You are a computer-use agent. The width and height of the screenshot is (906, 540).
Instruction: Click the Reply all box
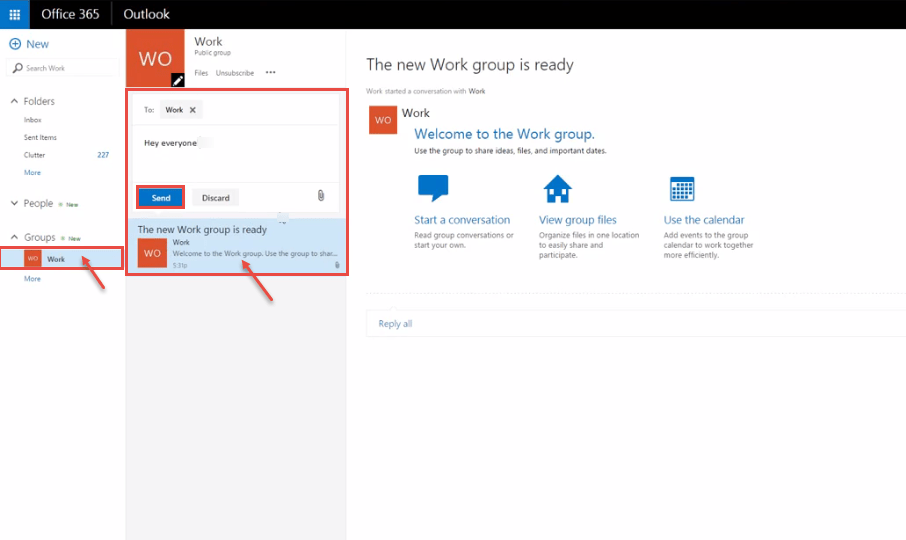pyautogui.click(x=636, y=323)
